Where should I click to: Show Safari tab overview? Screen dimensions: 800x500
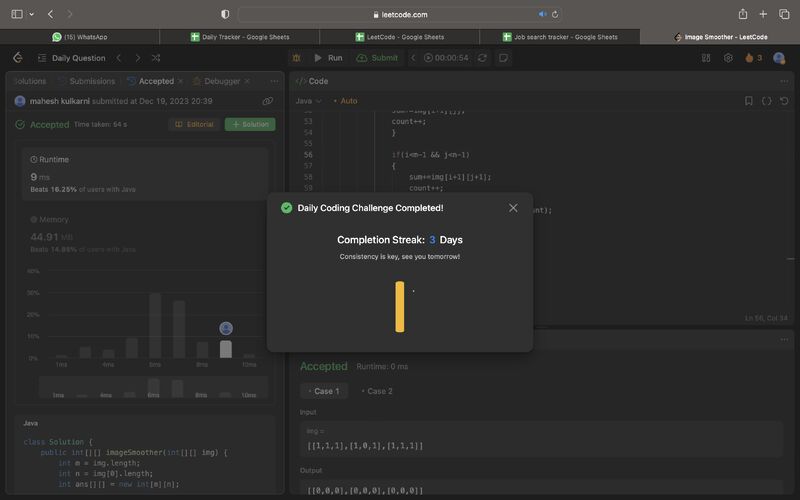(784, 14)
